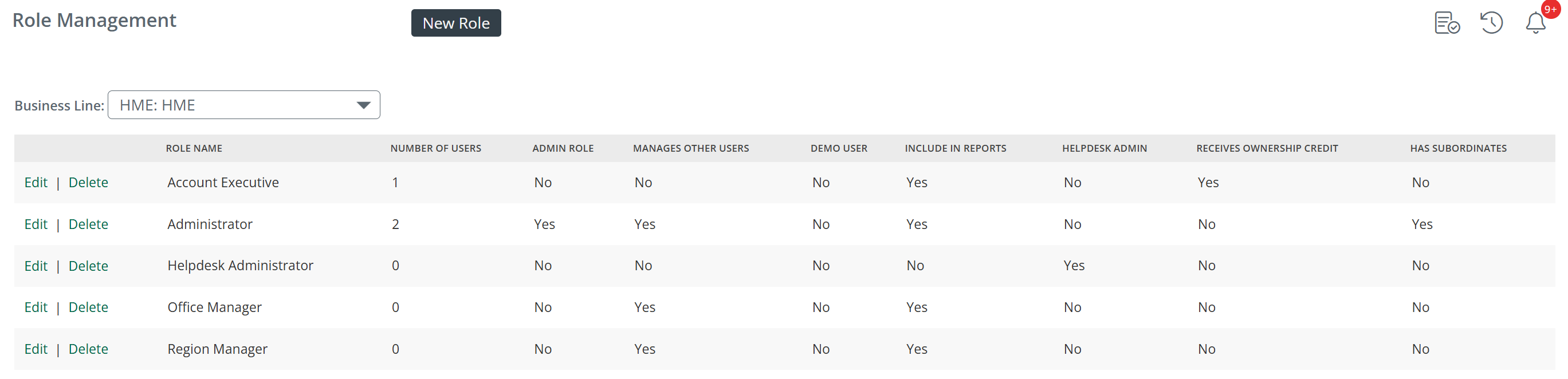Click the Helpdesk Admin column header
1568x379 pixels.
(1104, 148)
